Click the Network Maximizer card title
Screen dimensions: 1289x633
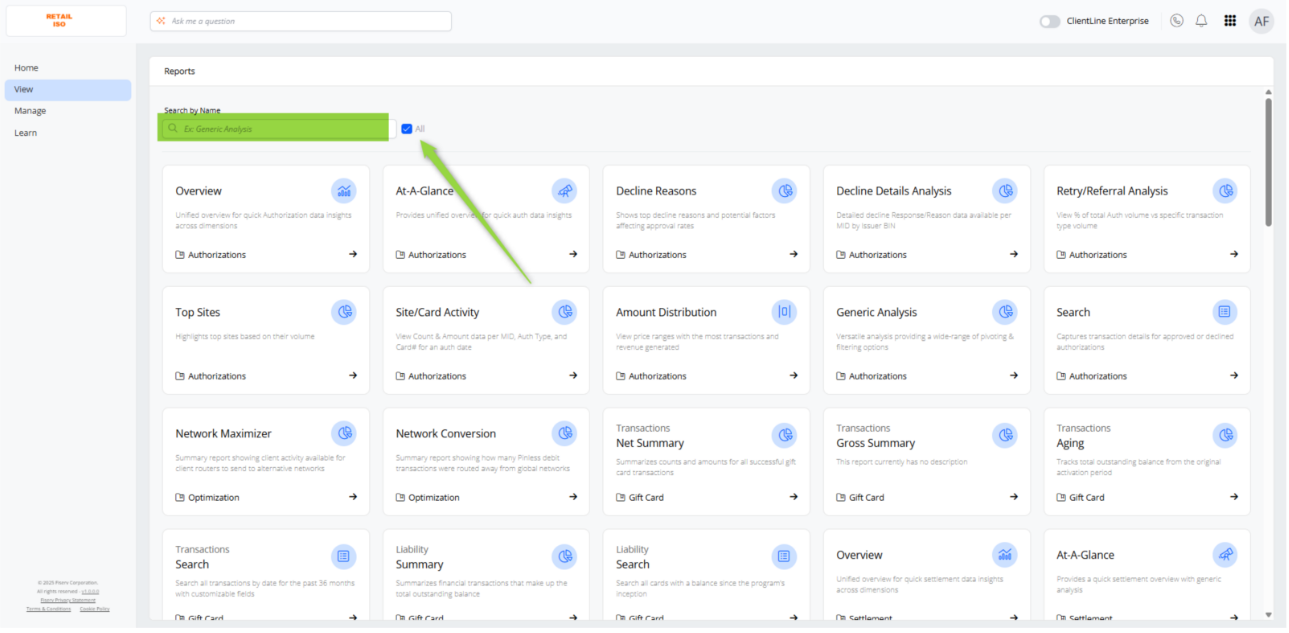(224, 434)
